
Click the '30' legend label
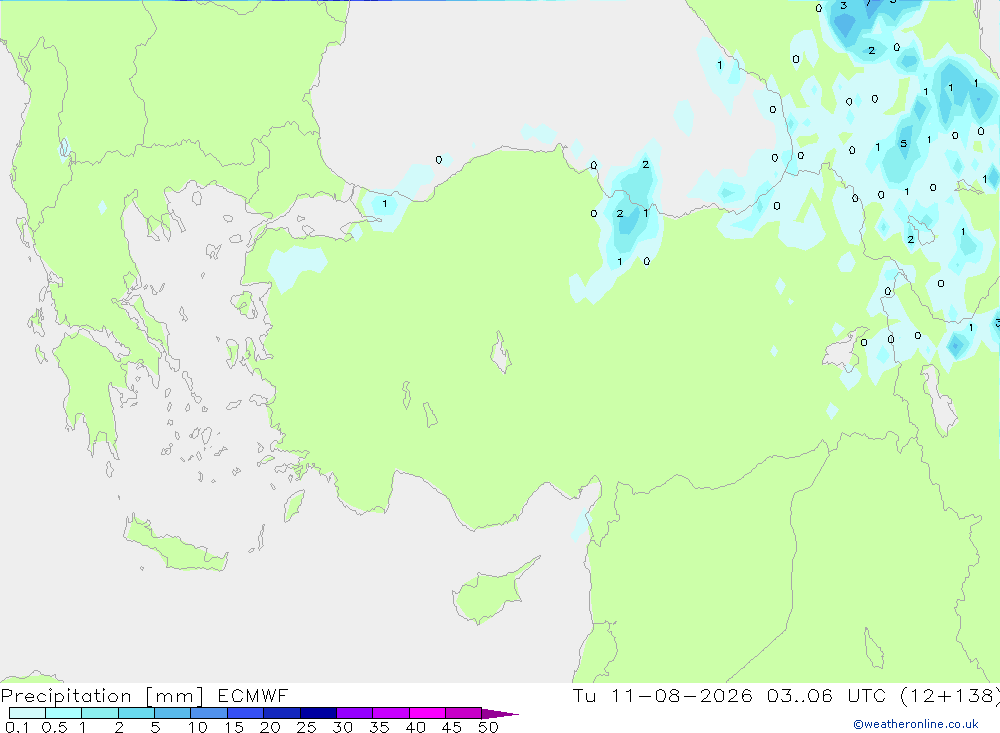click(342, 727)
